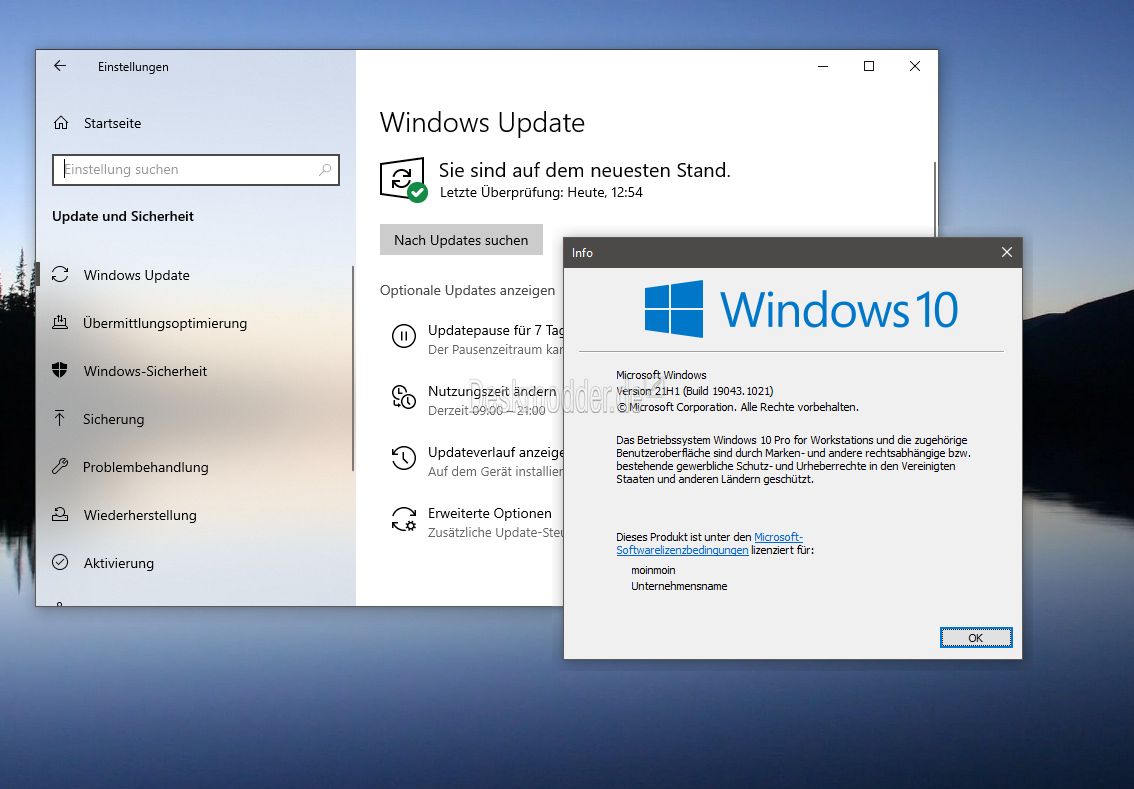Open the Microsoft-Softwarelizenzbedingungen link

(709, 543)
